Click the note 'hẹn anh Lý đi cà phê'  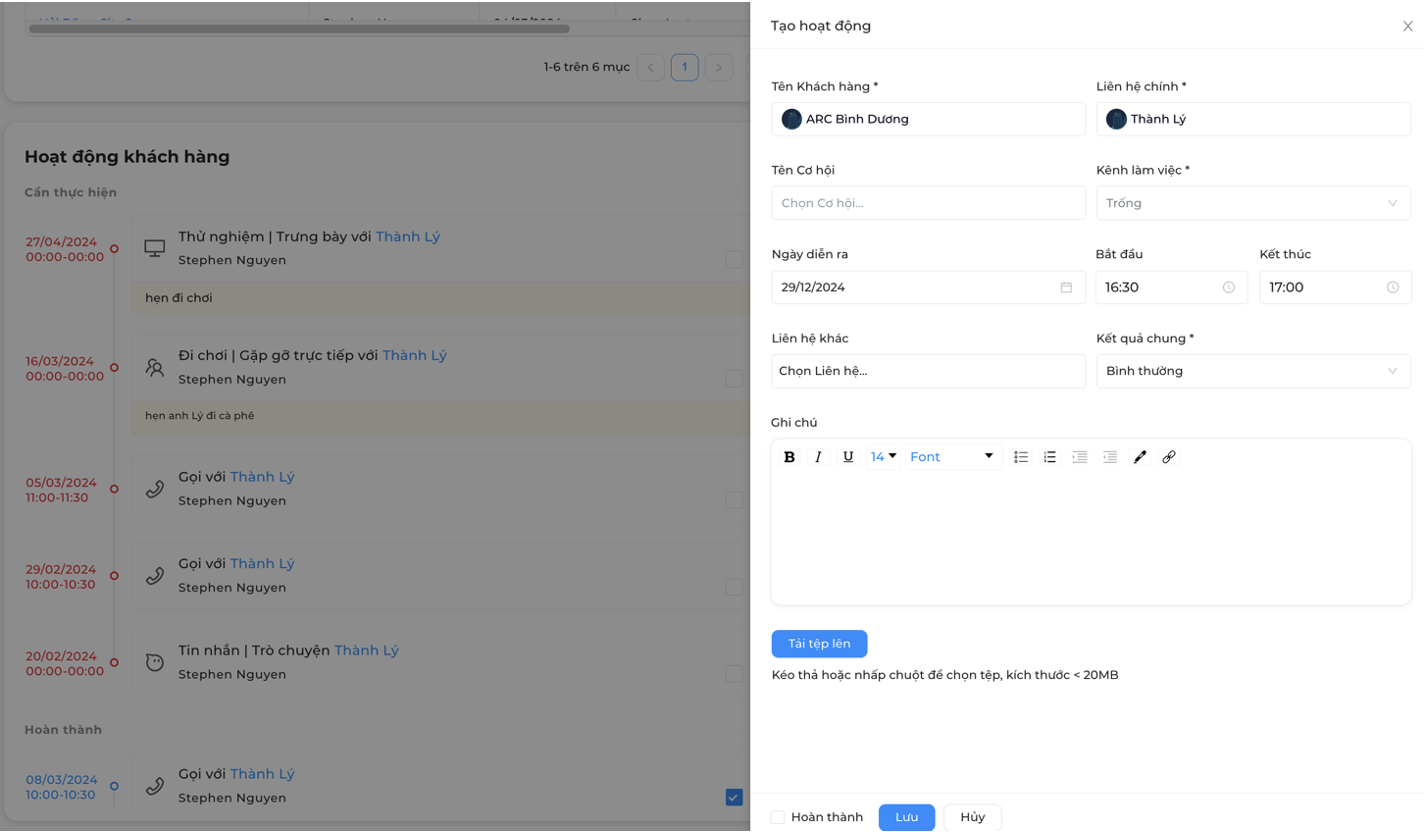200,415
